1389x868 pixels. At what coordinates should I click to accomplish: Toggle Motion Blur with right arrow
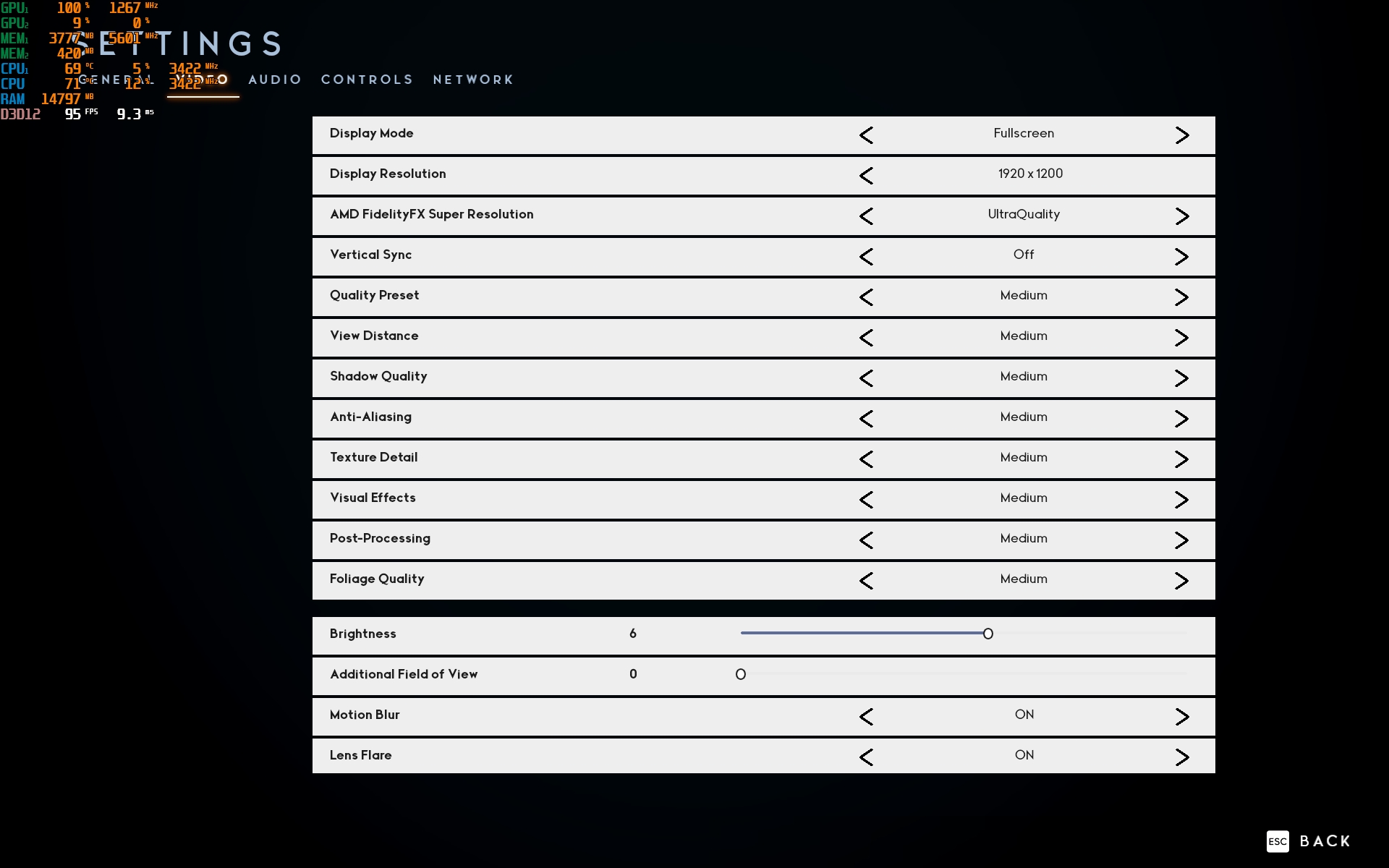[1182, 717]
